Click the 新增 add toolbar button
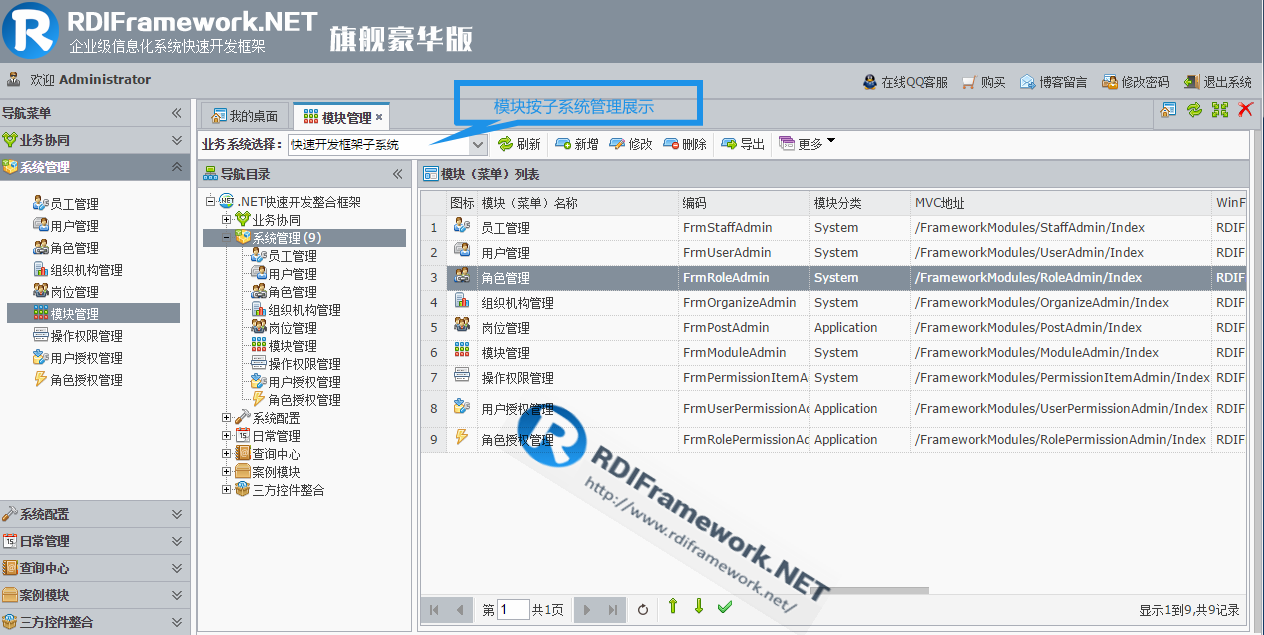The height and width of the screenshot is (635, 1264). point(577,144)
